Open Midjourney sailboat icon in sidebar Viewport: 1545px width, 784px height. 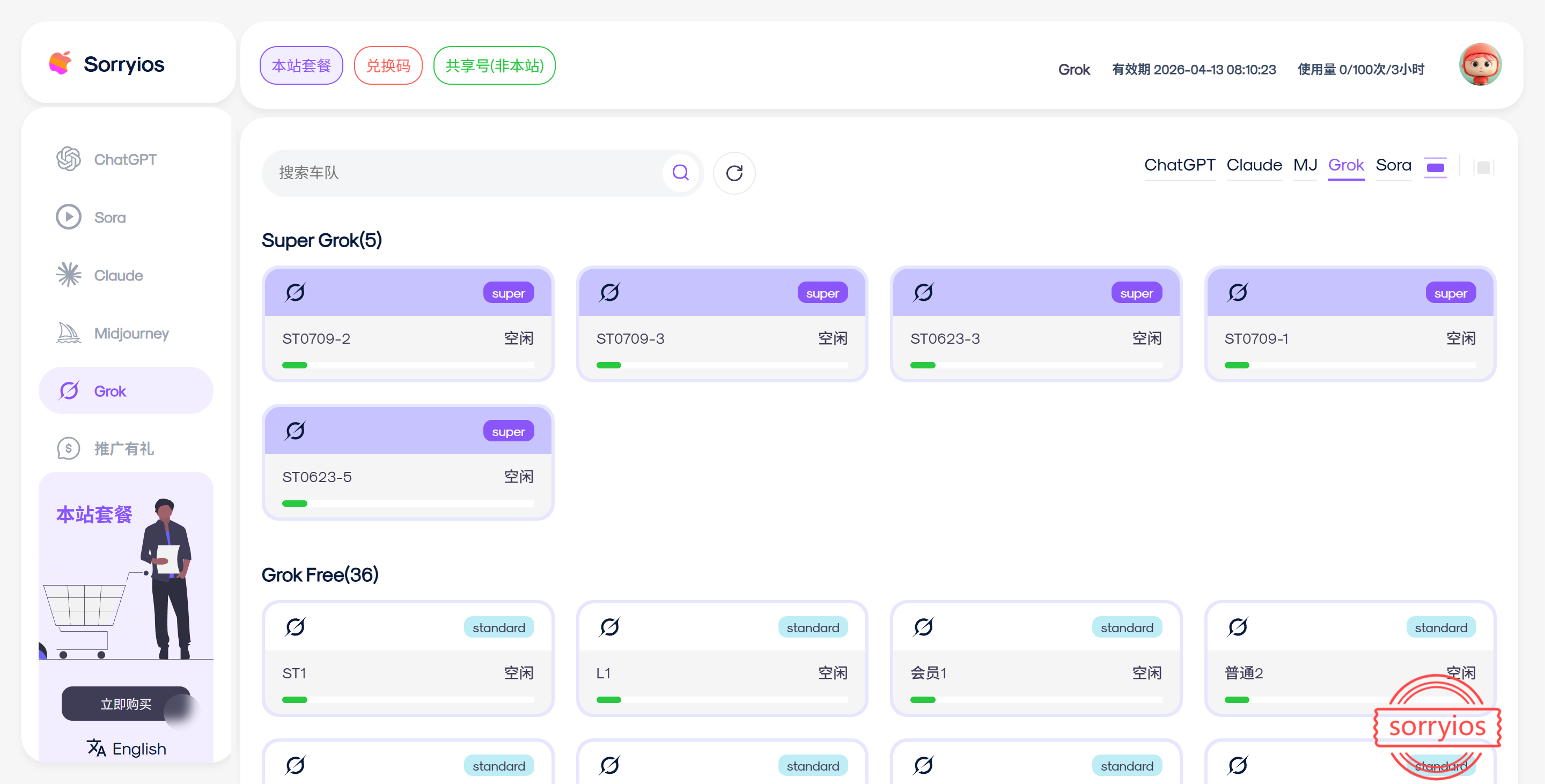pos(68,332)
